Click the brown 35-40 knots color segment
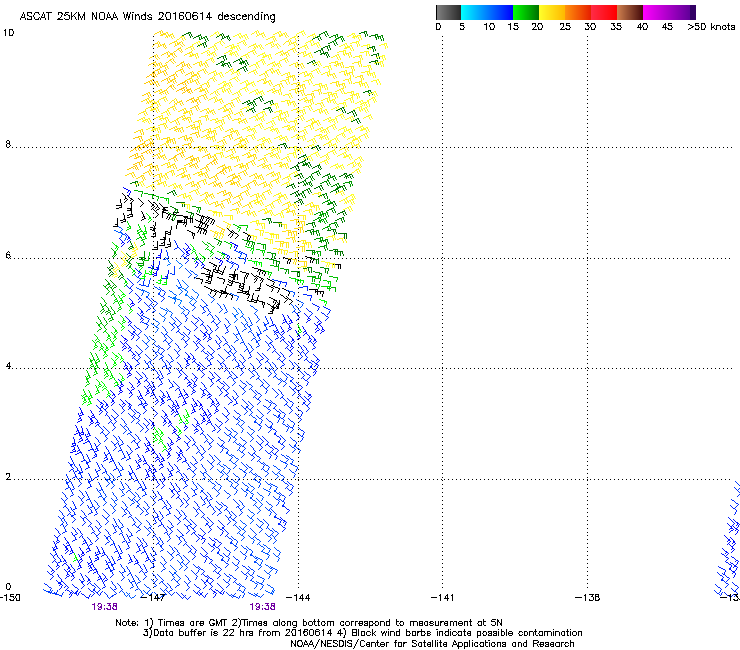Viewport: 740px width, 650px height. point(630,12)
